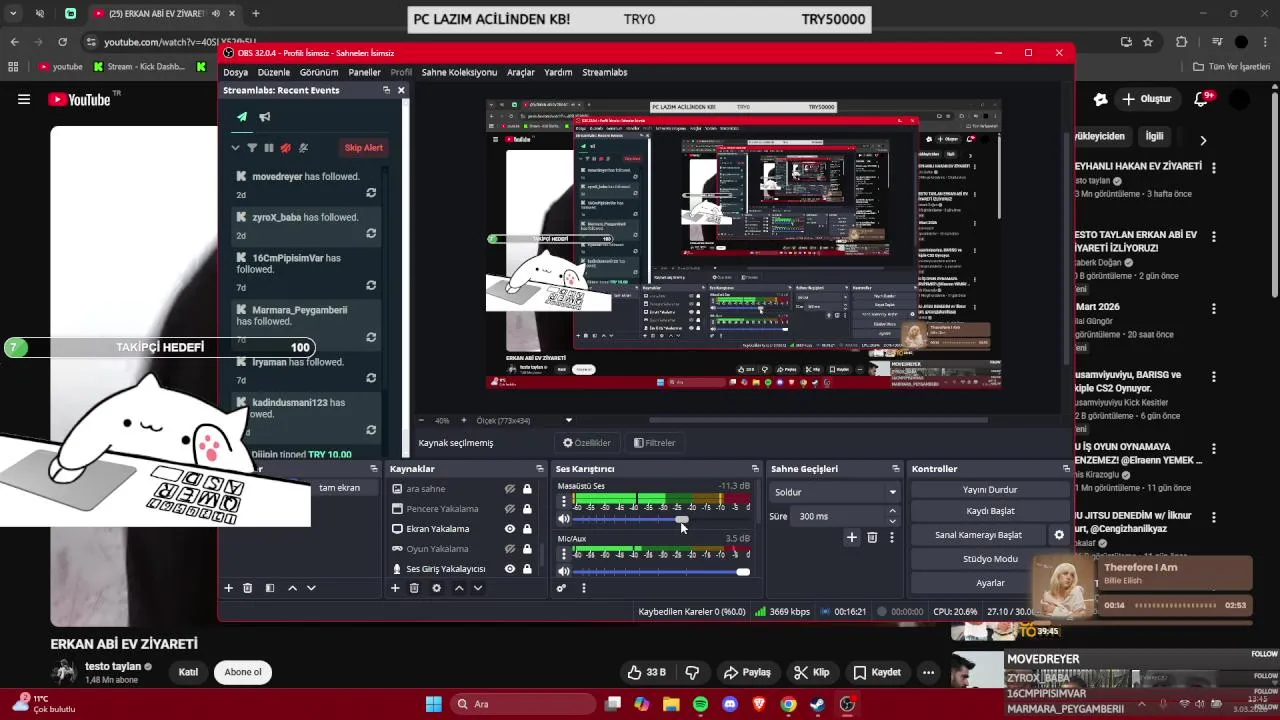
Task: Add a new source in Kaynaklar
Action: (x=395, y=588)
